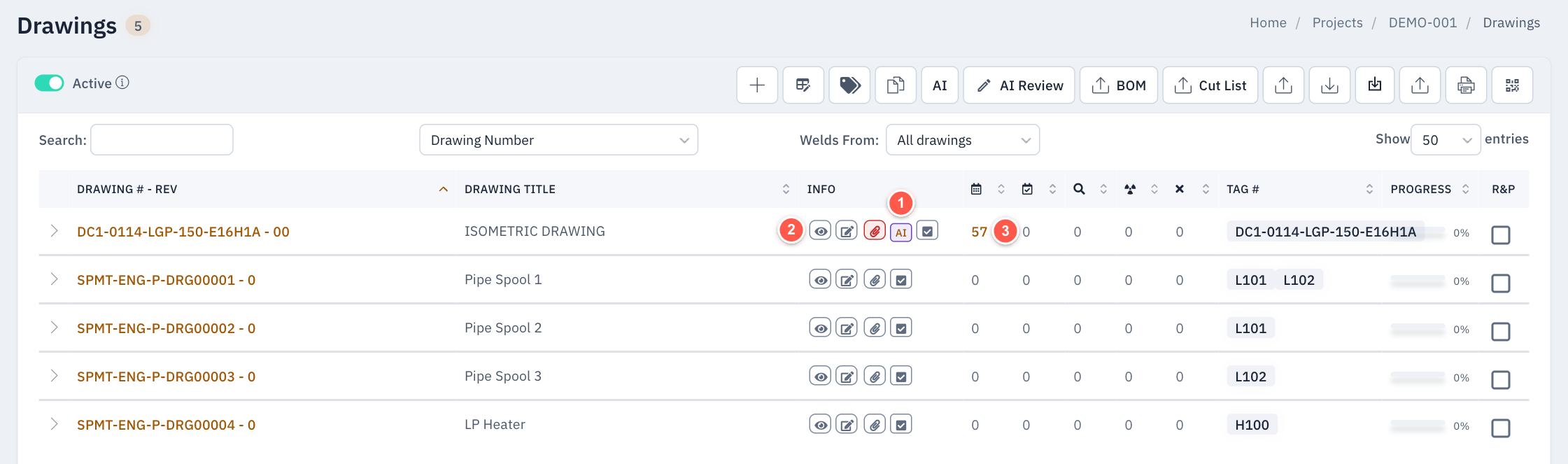This screenshot has width=1568, height=464.
Task: Click the AI Review button
Action: click(1019, 85)
